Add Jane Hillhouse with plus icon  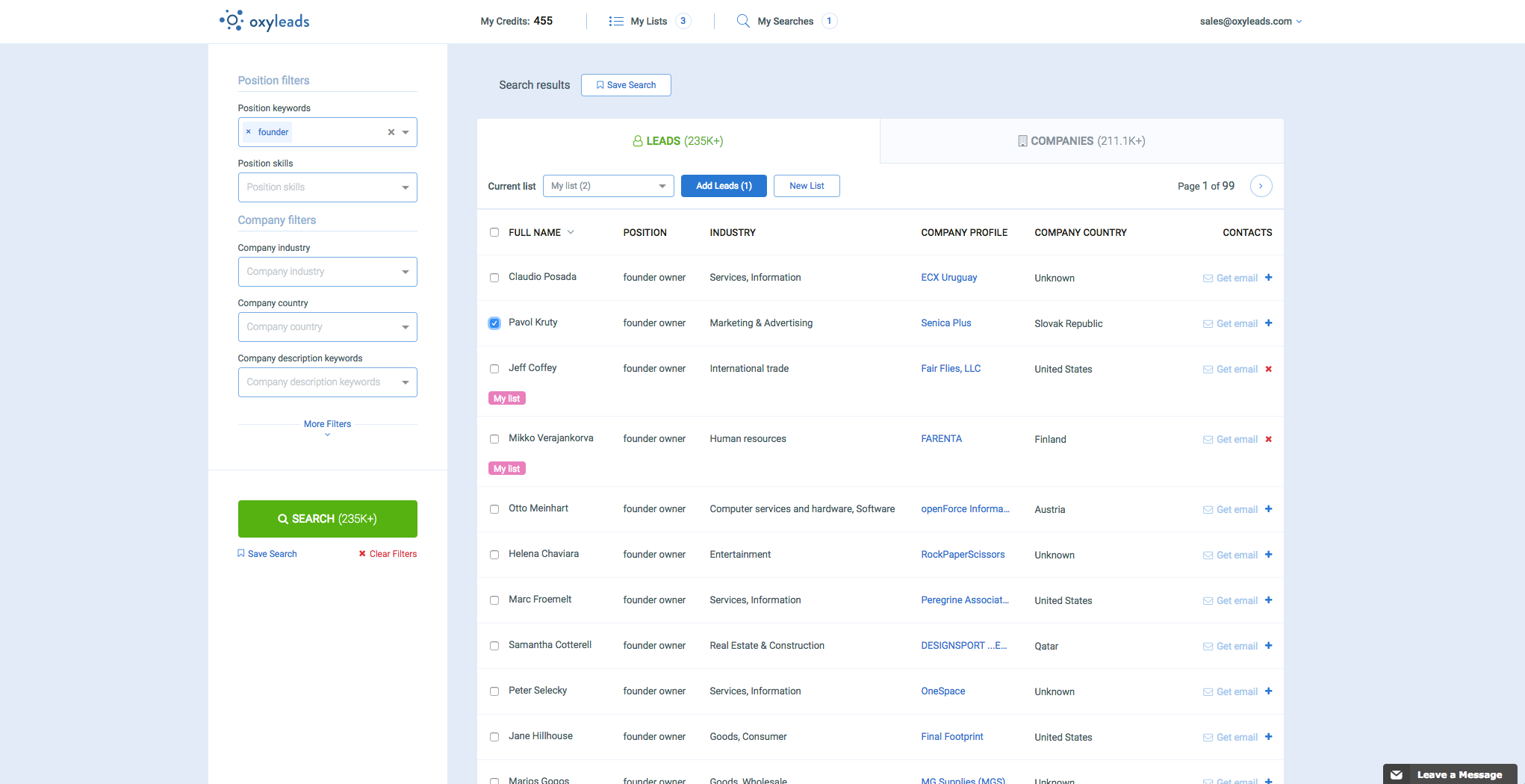click(x=1268, y=737)
